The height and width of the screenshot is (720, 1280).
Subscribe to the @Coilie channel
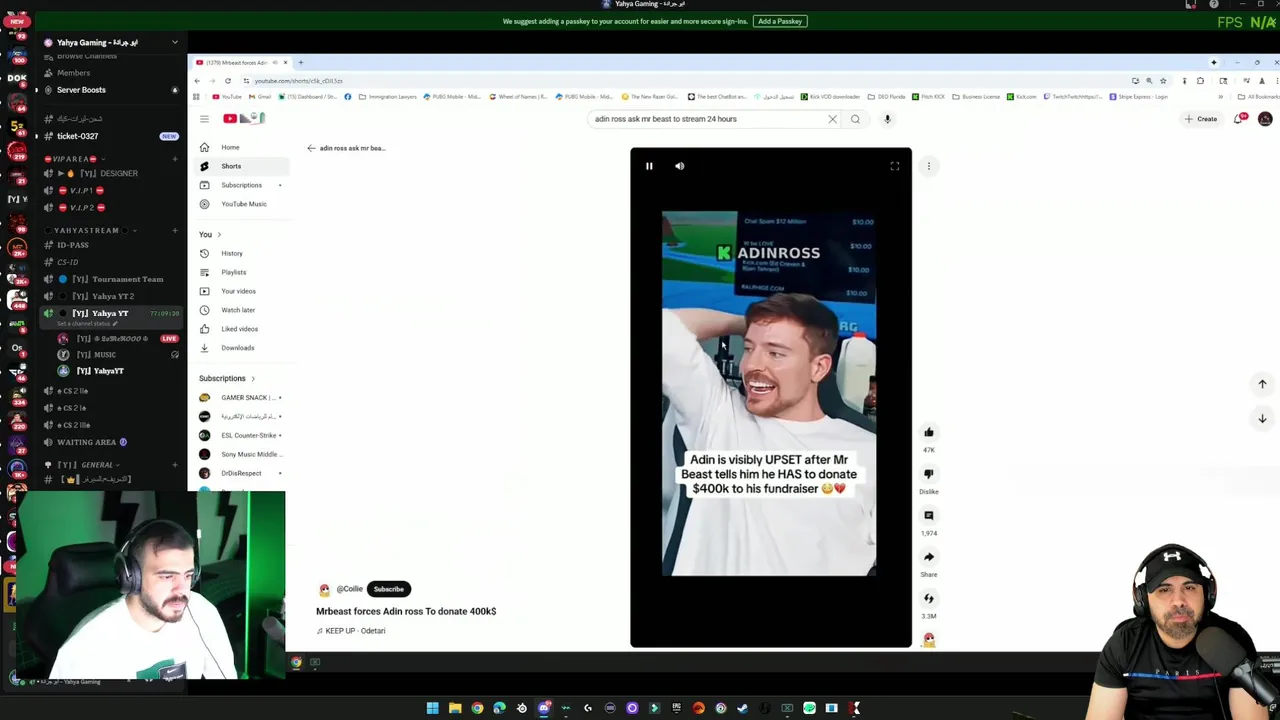coord(388,589)
